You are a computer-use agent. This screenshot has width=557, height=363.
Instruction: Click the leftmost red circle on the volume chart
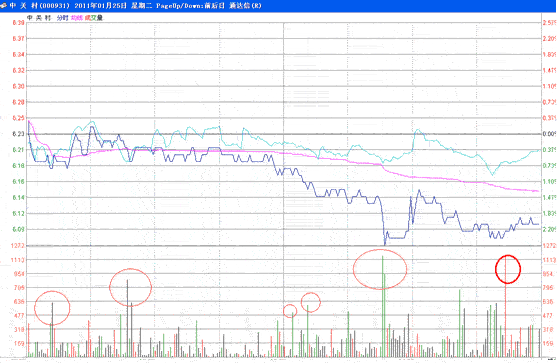click(52, 308)
